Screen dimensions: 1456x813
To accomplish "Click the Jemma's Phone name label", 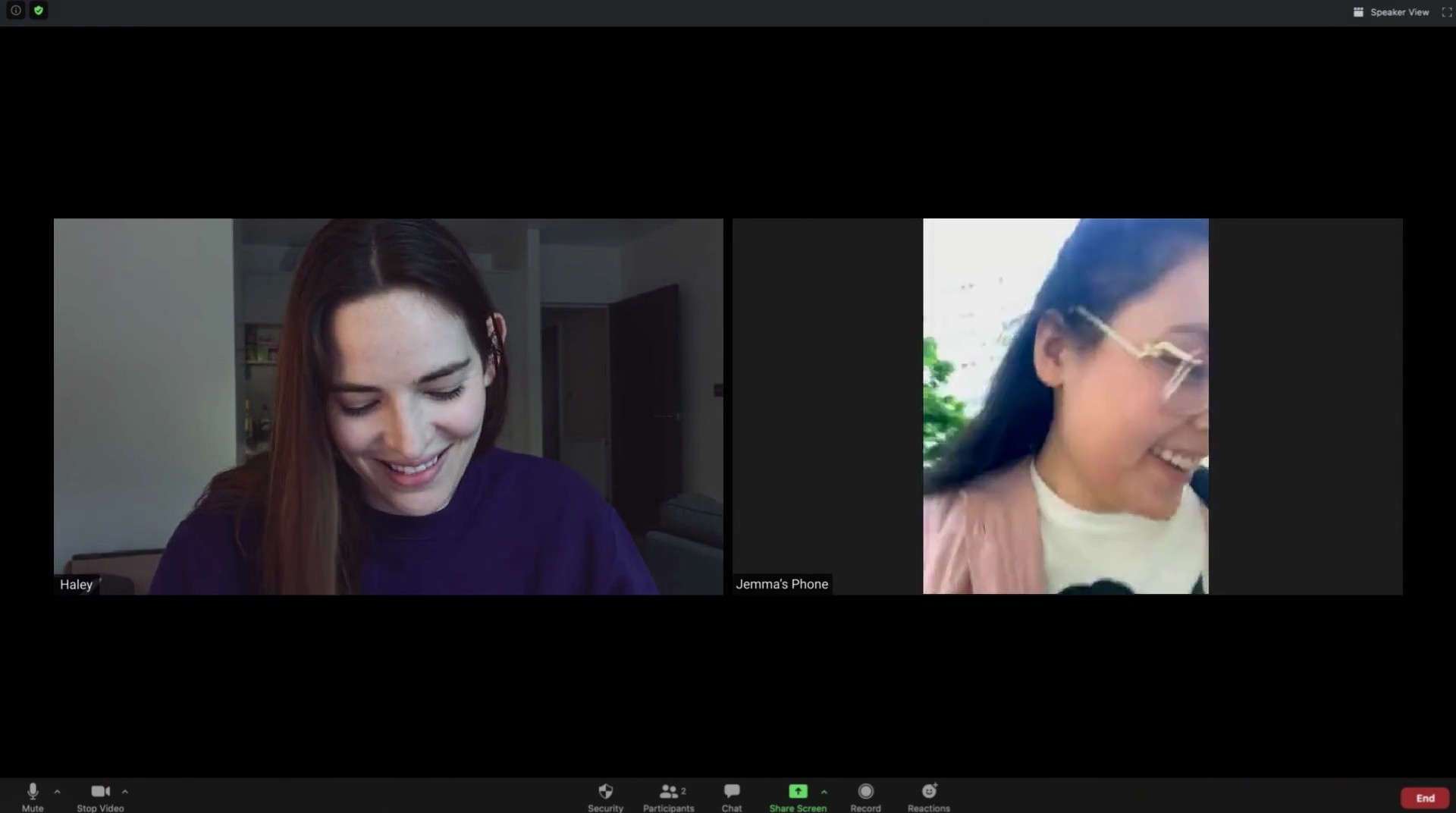I will tap(782, 584).
